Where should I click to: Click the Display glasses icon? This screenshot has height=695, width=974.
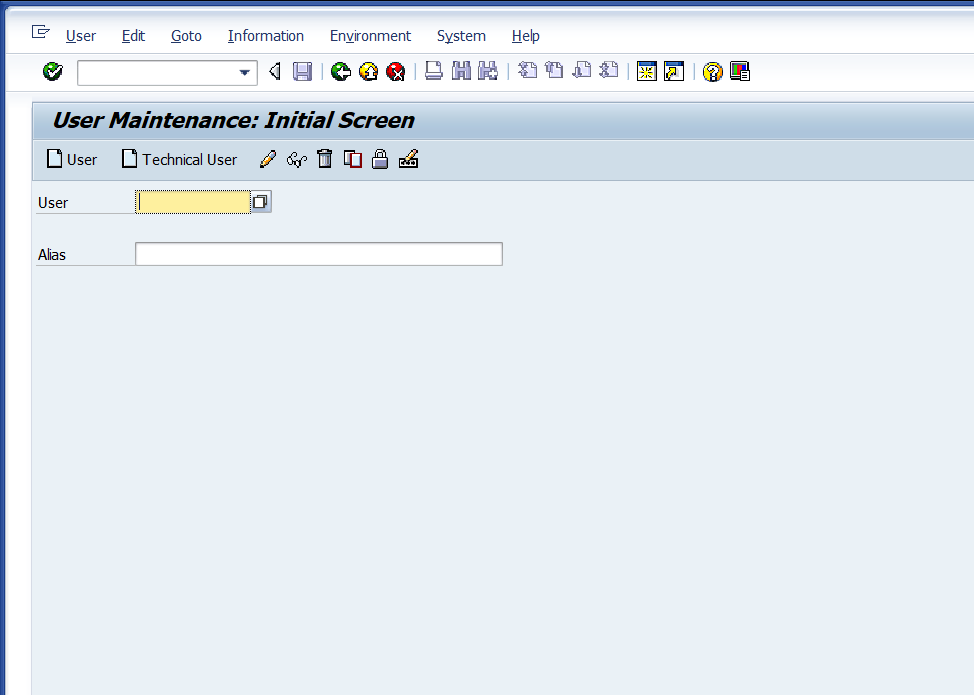click(296, 160)
